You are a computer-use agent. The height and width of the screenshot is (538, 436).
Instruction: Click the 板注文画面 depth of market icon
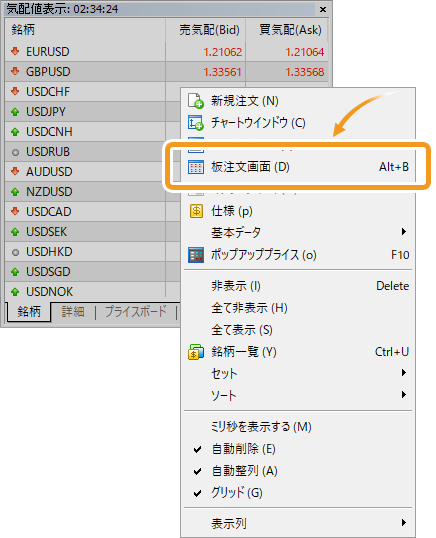pyautogui.click(x=196, y=167)
